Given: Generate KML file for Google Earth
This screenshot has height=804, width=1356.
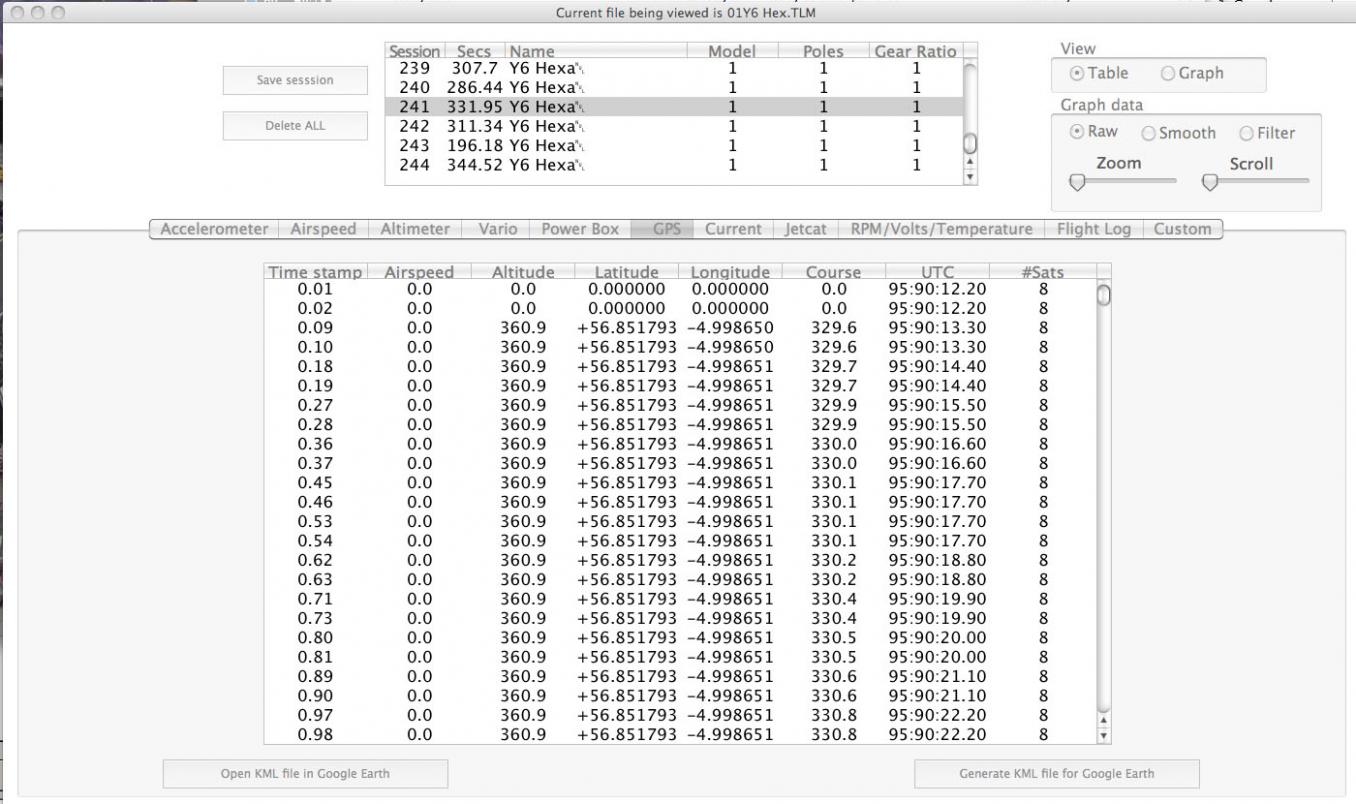Looking at the screenshot, I should click(1056, 773).
